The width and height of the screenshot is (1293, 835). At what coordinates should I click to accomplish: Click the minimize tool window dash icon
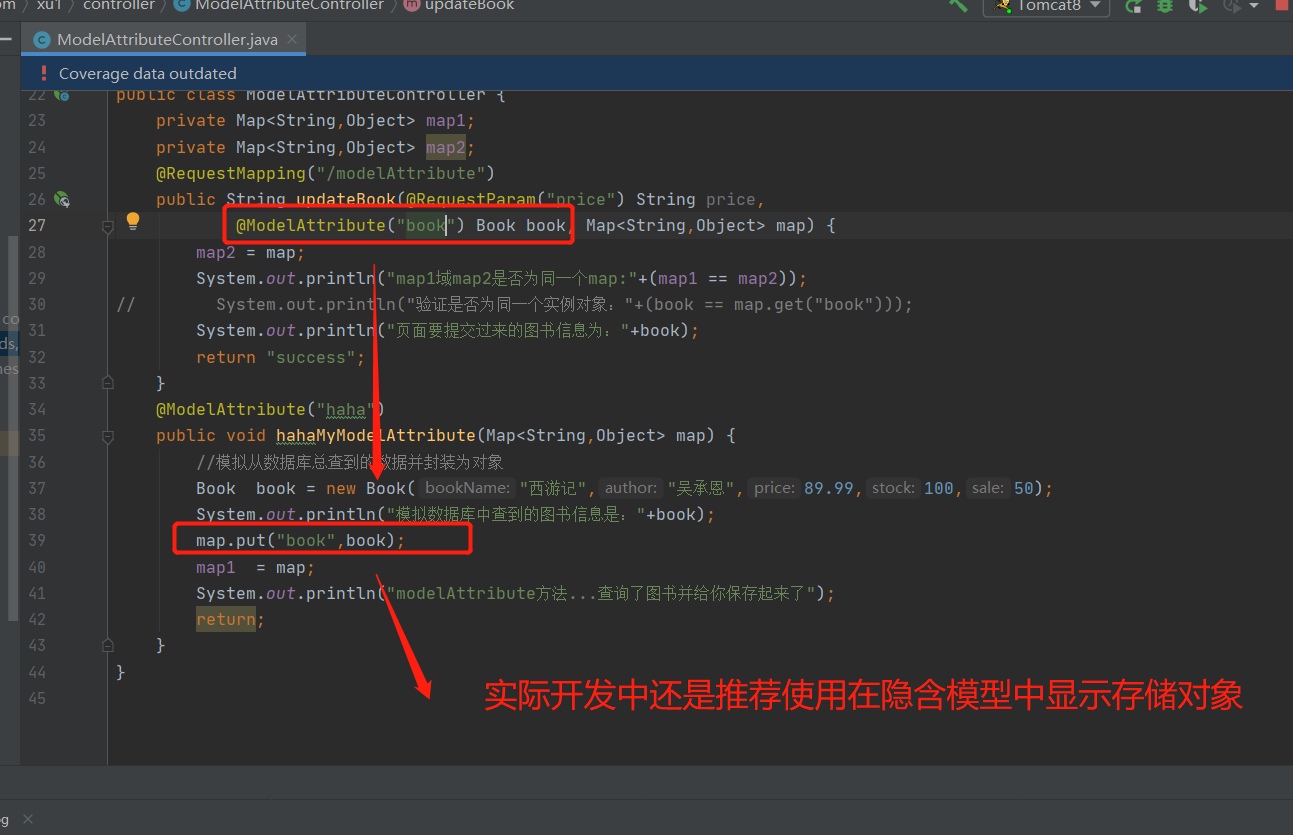pyautogui.click(x=8, y=37)
